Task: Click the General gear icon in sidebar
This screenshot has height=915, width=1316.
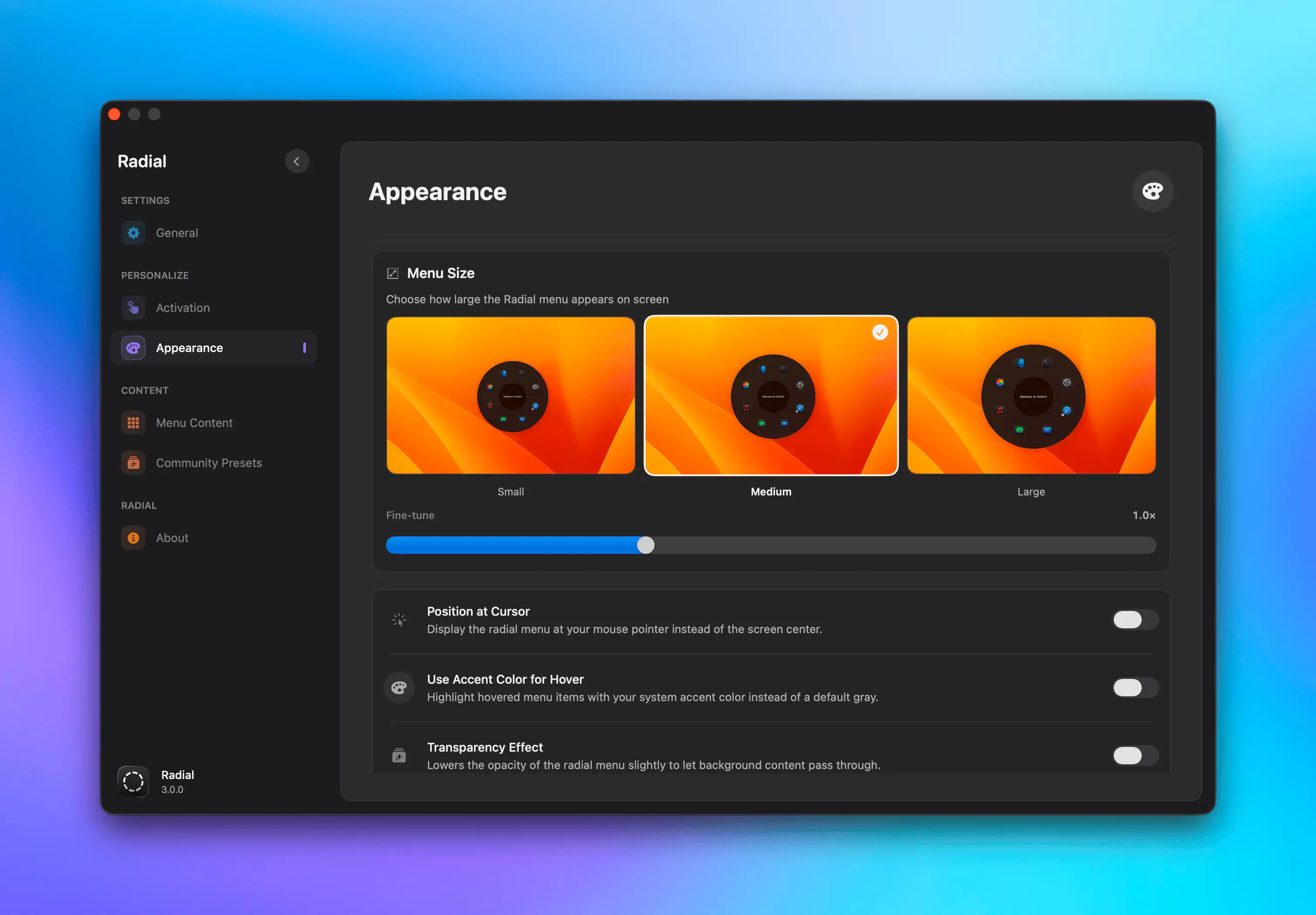Action: click(x=133, y=233)
